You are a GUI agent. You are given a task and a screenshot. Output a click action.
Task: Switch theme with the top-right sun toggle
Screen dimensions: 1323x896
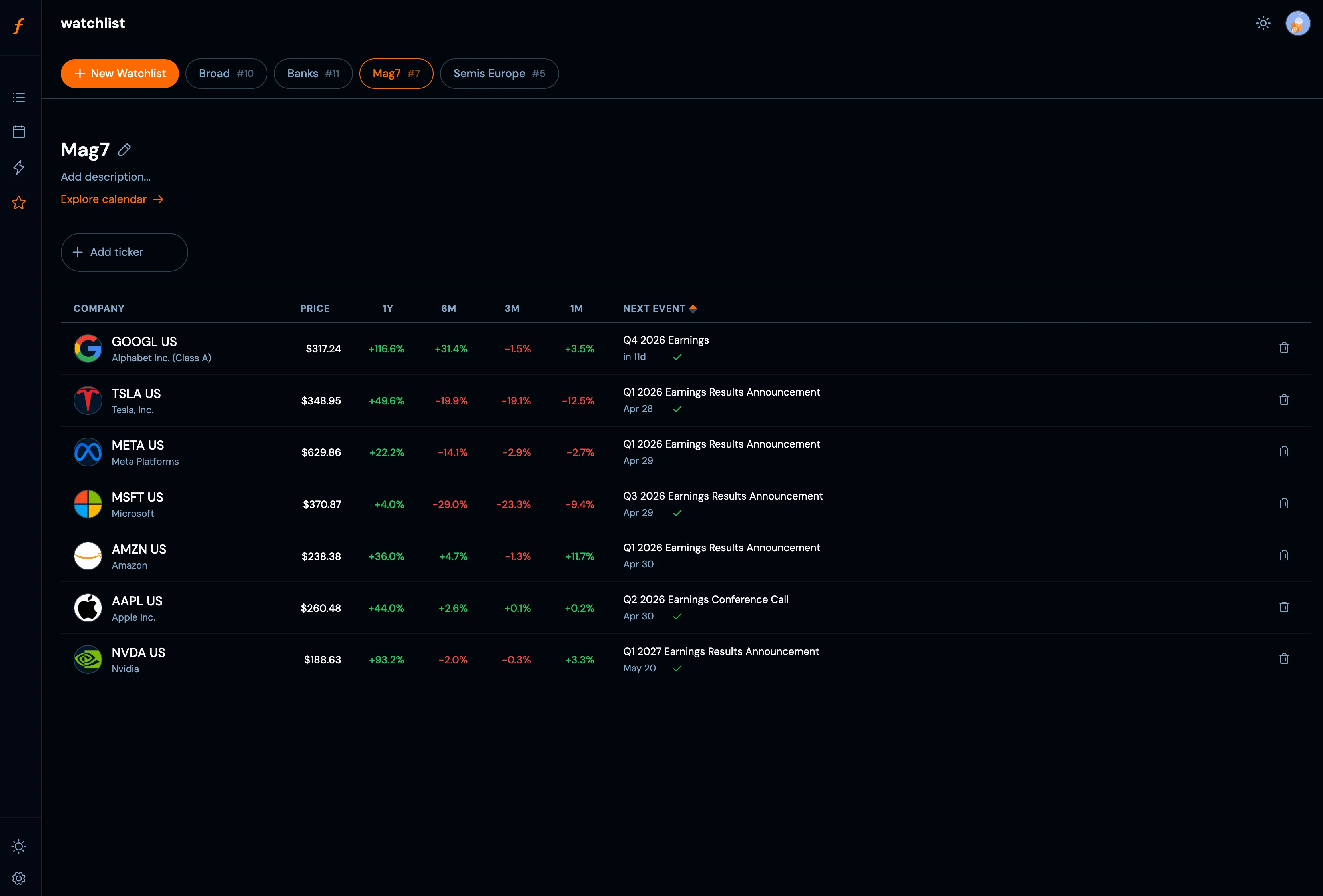(1263, 23)
